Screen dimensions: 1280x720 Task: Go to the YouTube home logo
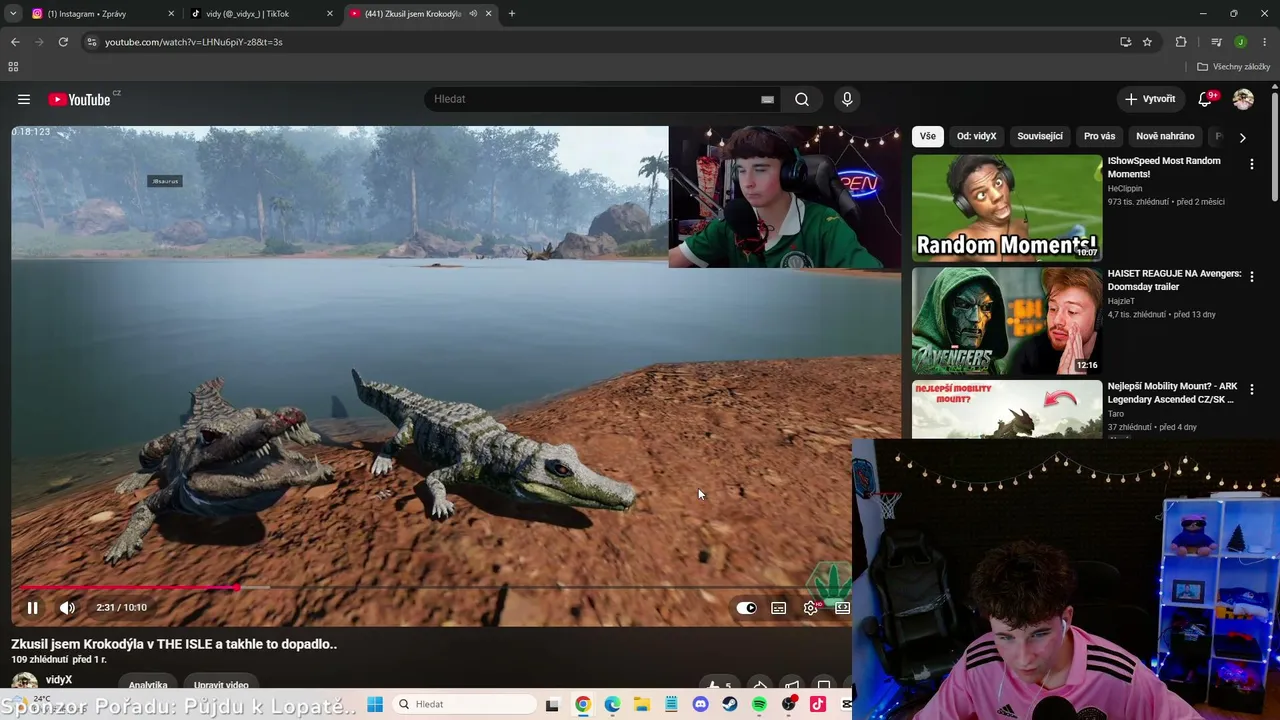tap(80, 99)
